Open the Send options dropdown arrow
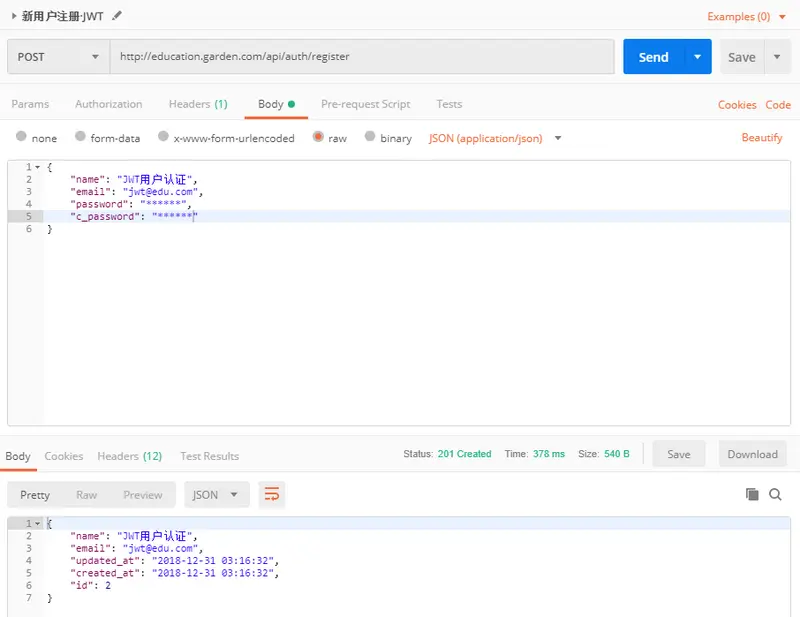 click(x=697, y=57)
